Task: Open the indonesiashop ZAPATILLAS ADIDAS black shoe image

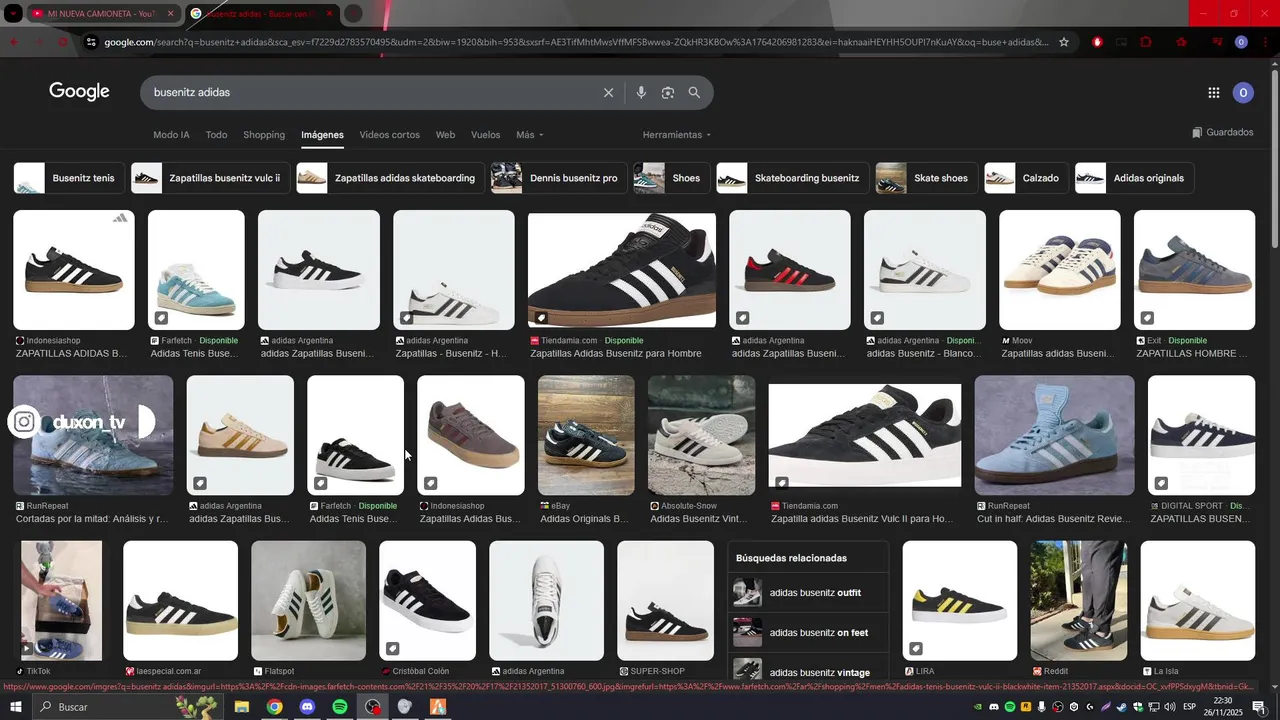Action: click(x=73, y=270)
